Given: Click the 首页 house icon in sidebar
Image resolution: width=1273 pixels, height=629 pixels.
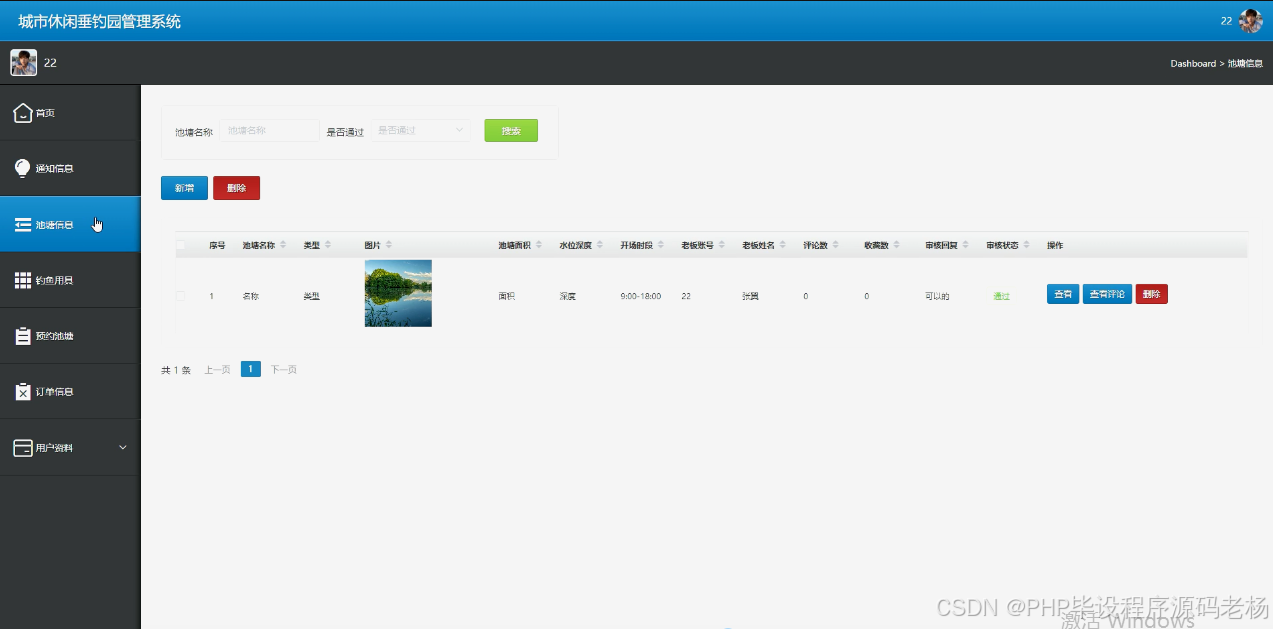Looking at the screenshot, I should pos(23,113).
